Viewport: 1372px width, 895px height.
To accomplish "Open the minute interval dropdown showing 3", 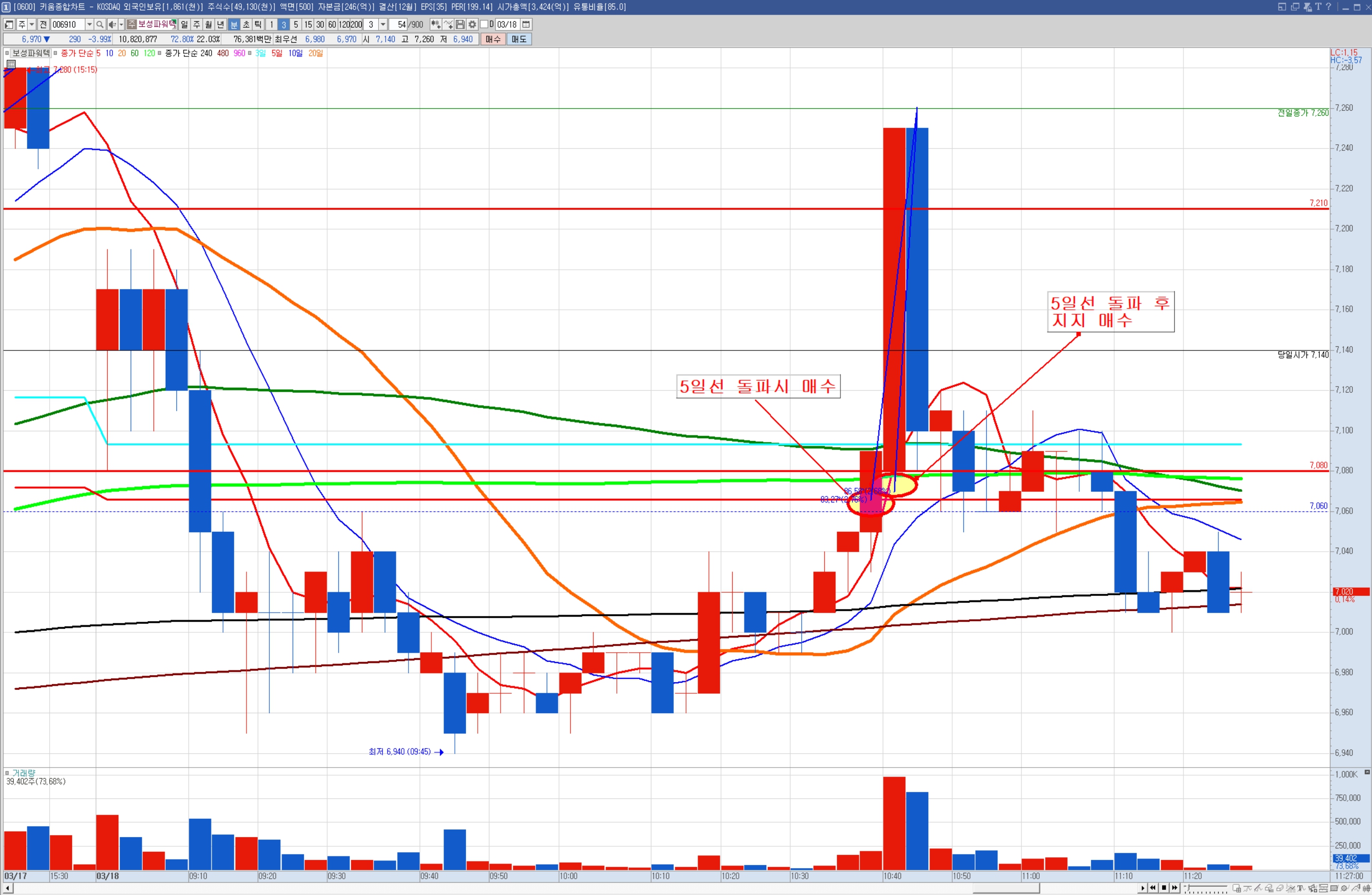I will click(x=383, y=24).
